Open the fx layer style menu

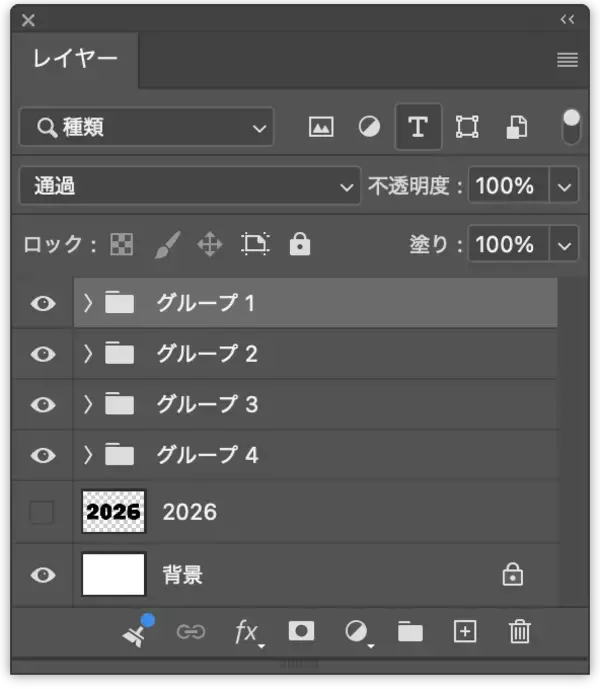pos(248,633)
